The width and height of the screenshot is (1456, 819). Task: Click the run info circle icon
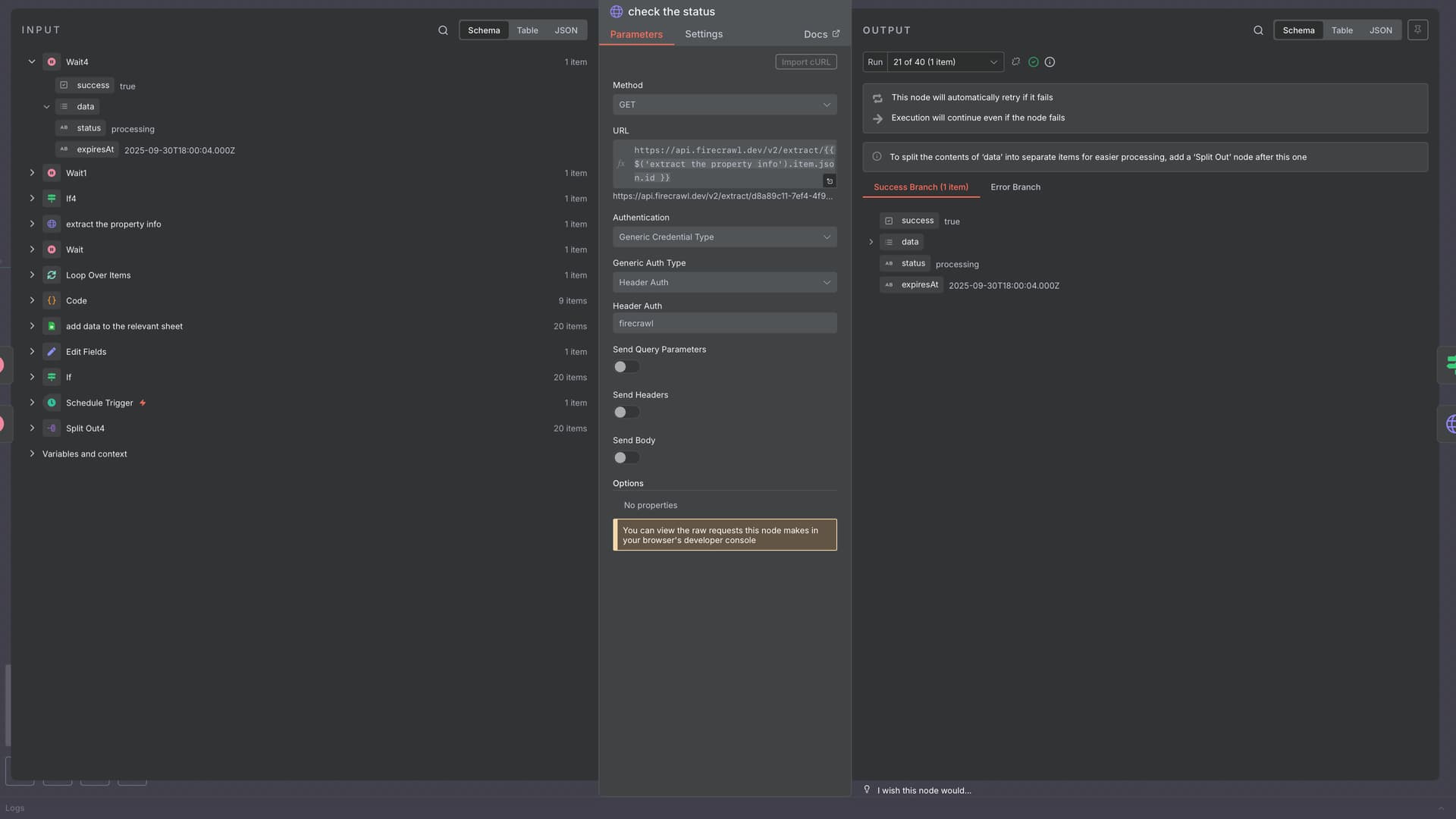point(1050,62)
